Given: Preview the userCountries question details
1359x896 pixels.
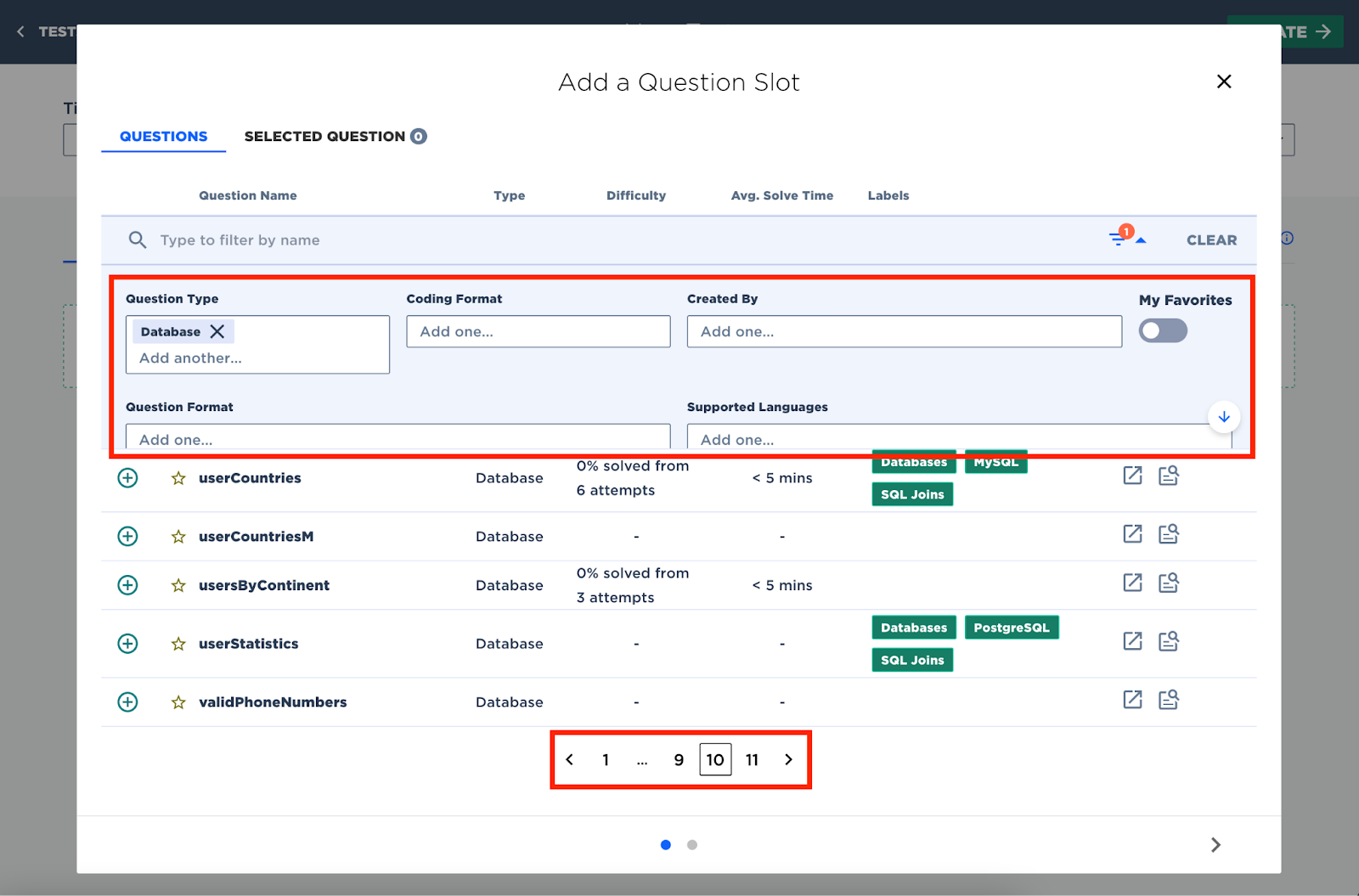Looking at the screenshot, I should 1169,476.
